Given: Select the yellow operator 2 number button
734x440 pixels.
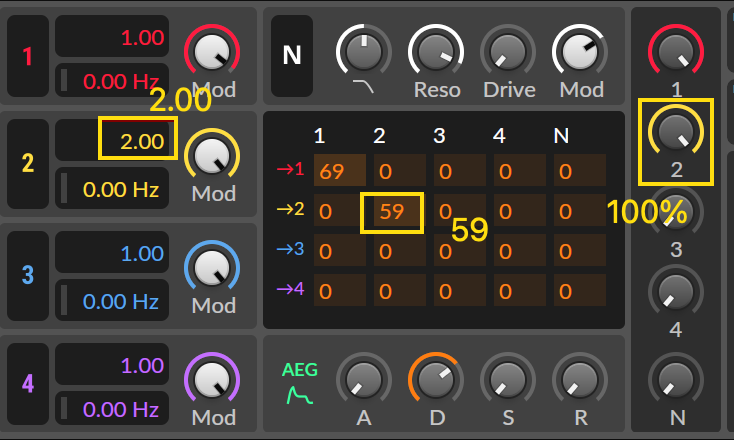Looking at the screenshot, I should pos(28,163).
